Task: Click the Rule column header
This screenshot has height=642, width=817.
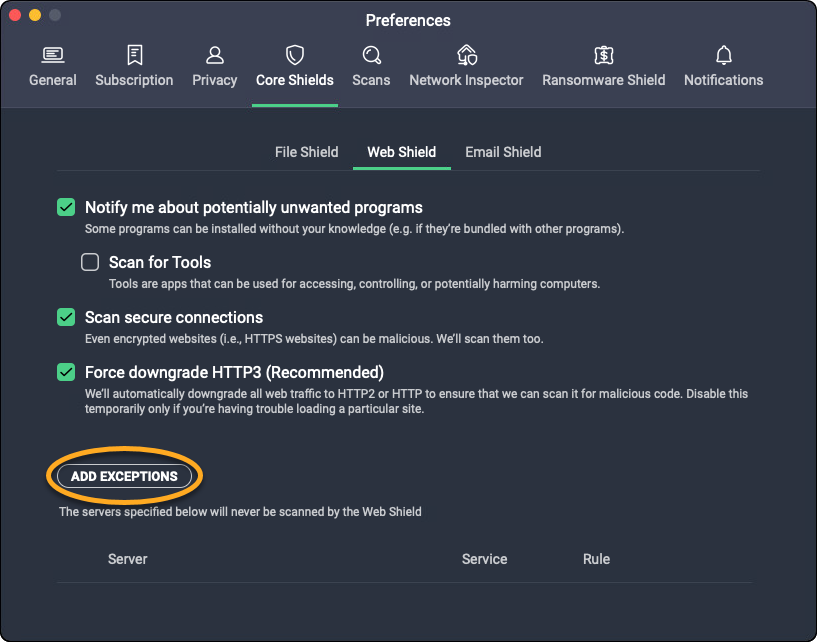Action: [596, 559]
